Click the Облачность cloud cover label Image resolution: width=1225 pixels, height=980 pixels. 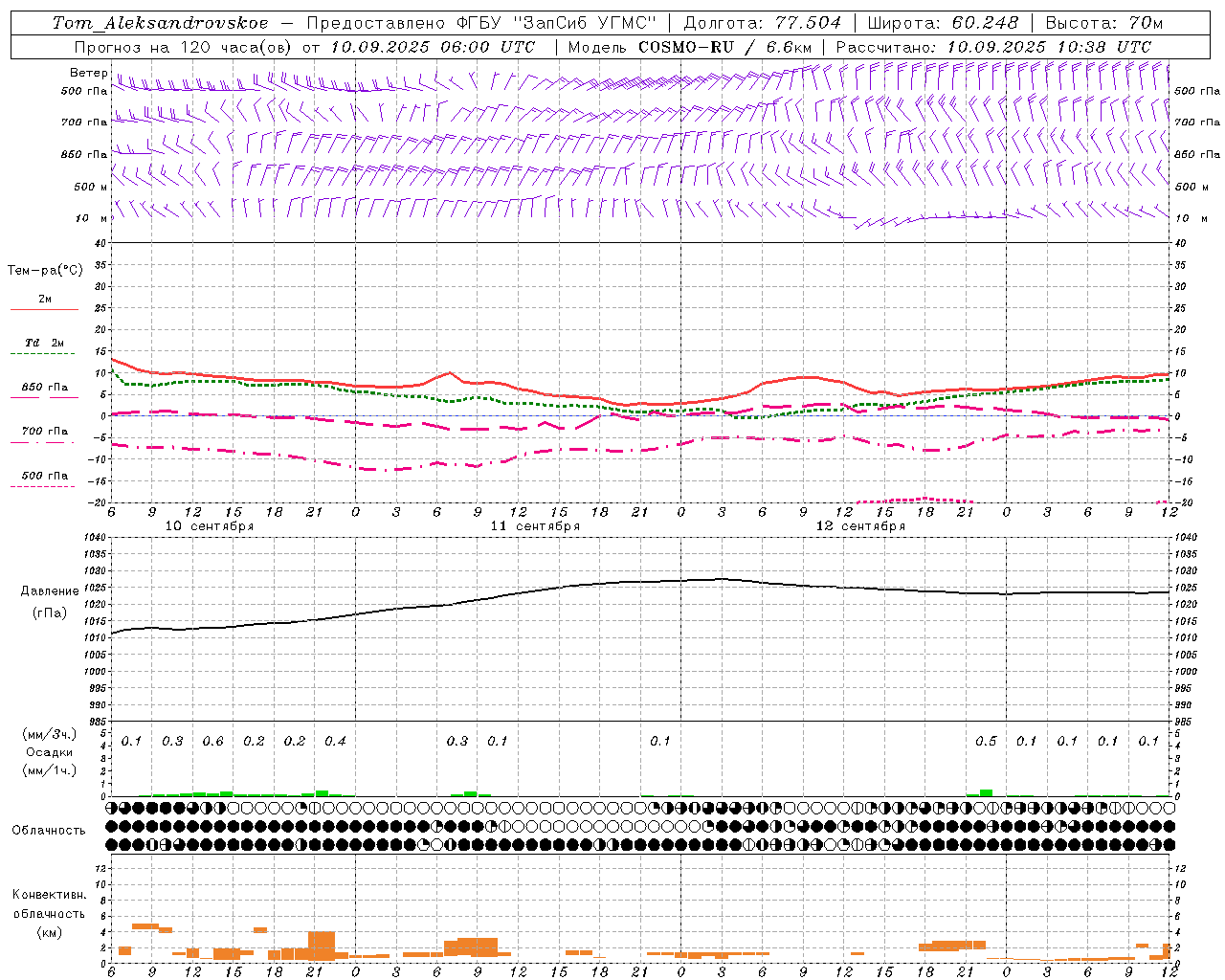pos(49,831)
